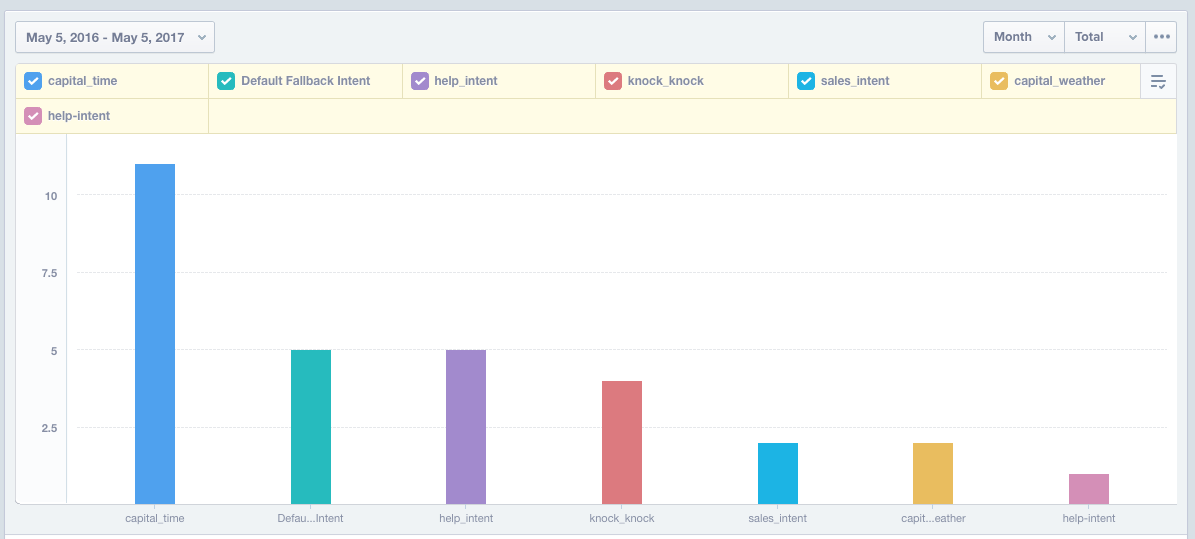The width and height of the screenshot is (1195, 539).
Task: Uncheck the Default Fallback Intent checkbox
Action: tap(226, 81)
